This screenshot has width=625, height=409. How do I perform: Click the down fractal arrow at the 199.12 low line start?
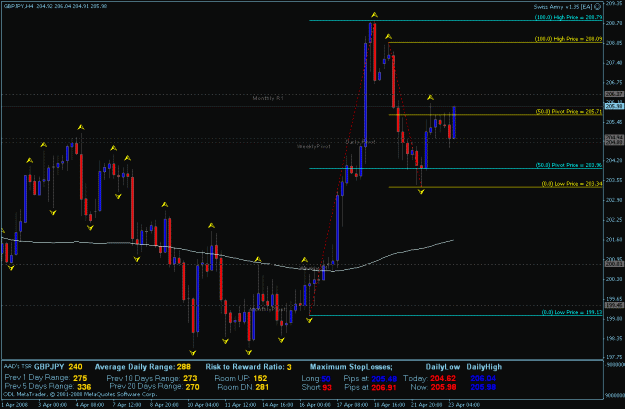click(309, 320)
